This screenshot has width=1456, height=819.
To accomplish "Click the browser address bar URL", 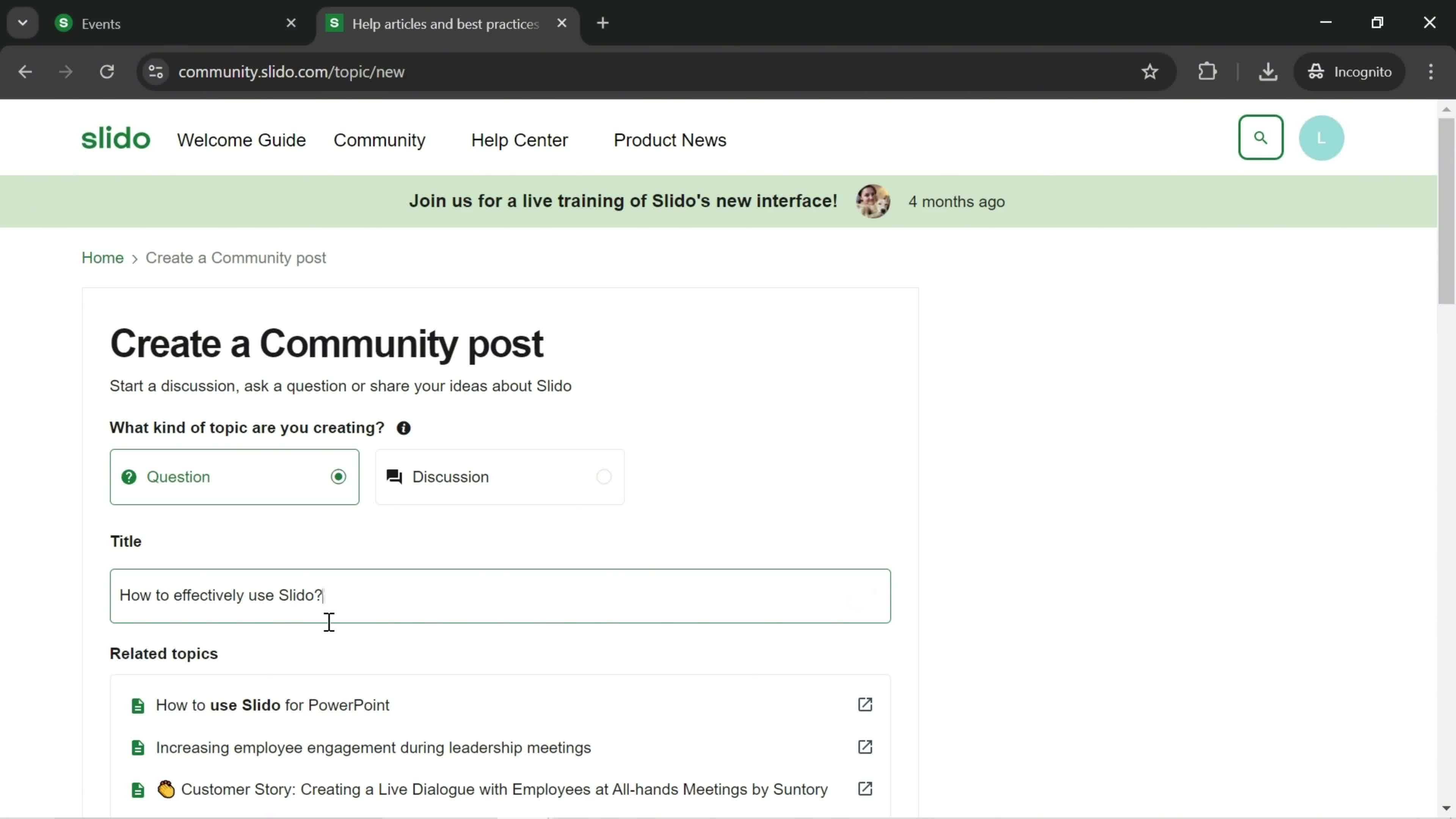I will coord(291,72).
